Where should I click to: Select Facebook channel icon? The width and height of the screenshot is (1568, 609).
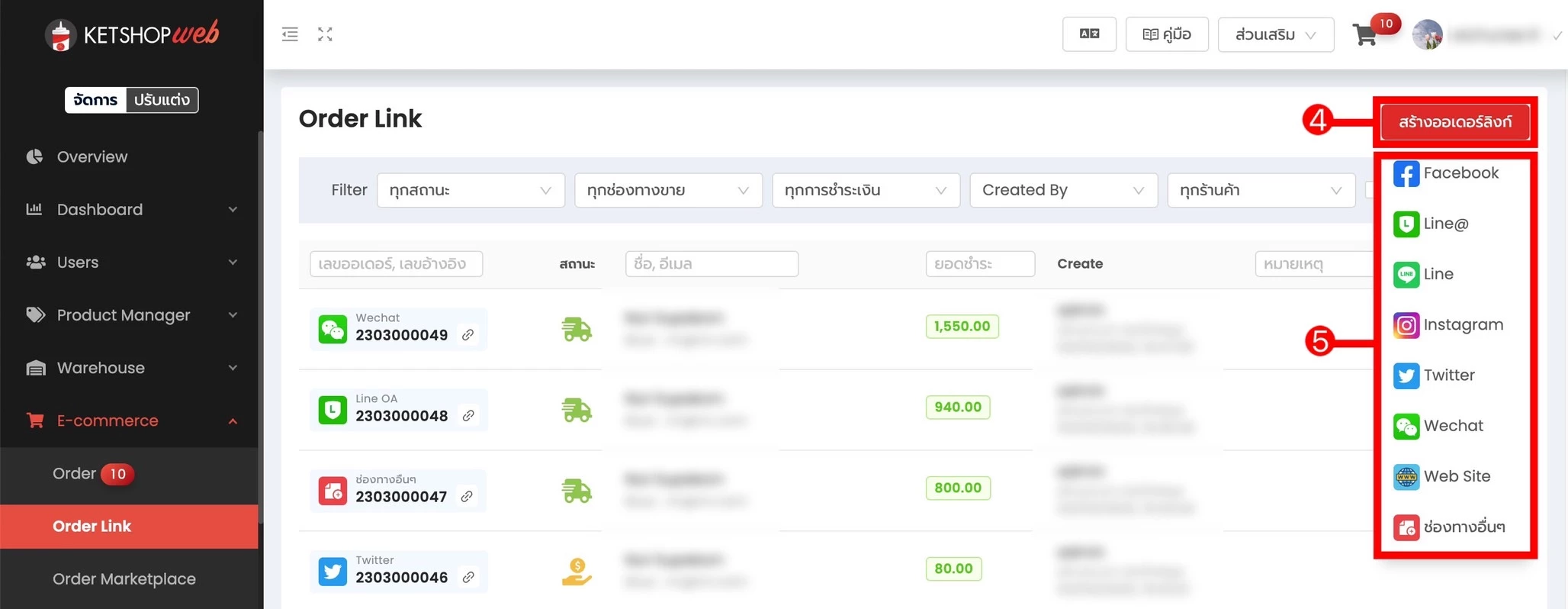(1406, 174)
